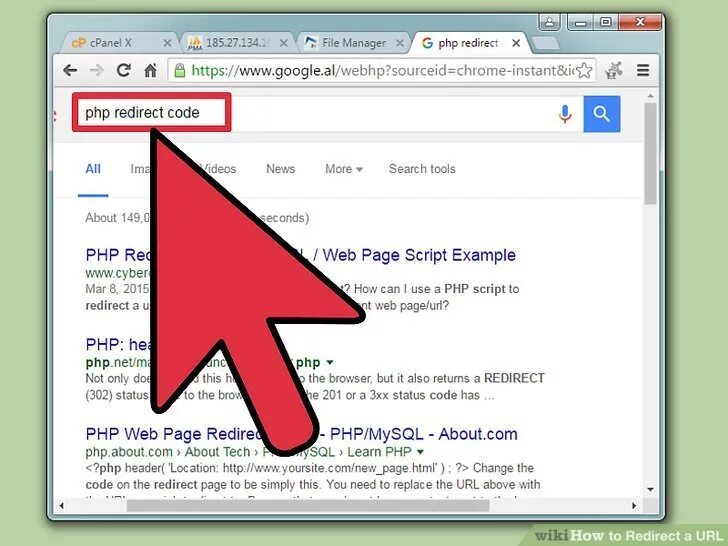728x546 pixels.
Task: Click the horizontal scrollbar right arrow
Action: [x=634, y=506]
